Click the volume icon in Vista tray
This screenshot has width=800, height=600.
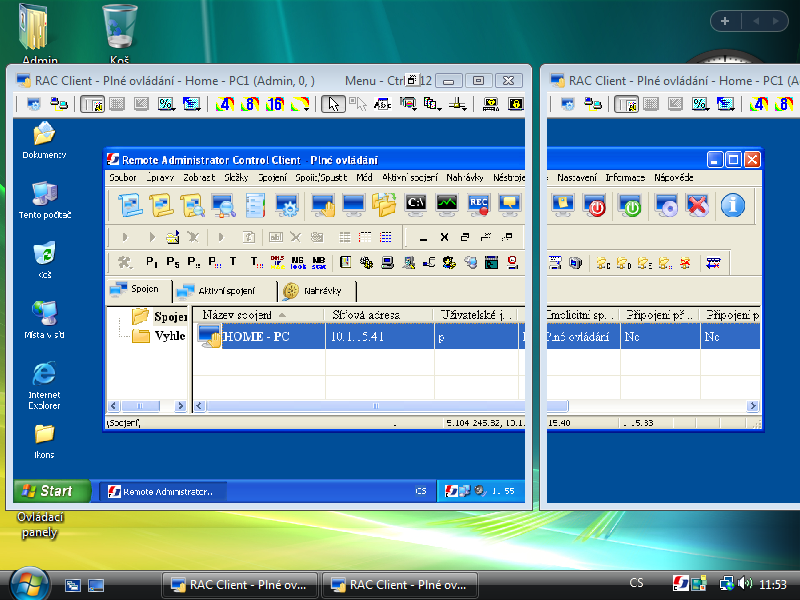[745, 583]
